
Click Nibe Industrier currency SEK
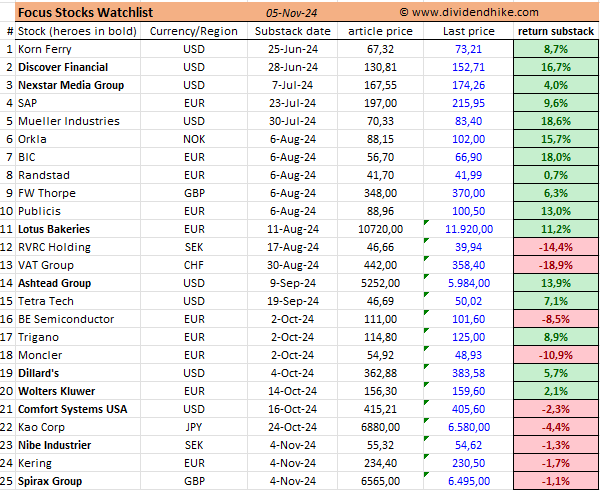[194, 444]
